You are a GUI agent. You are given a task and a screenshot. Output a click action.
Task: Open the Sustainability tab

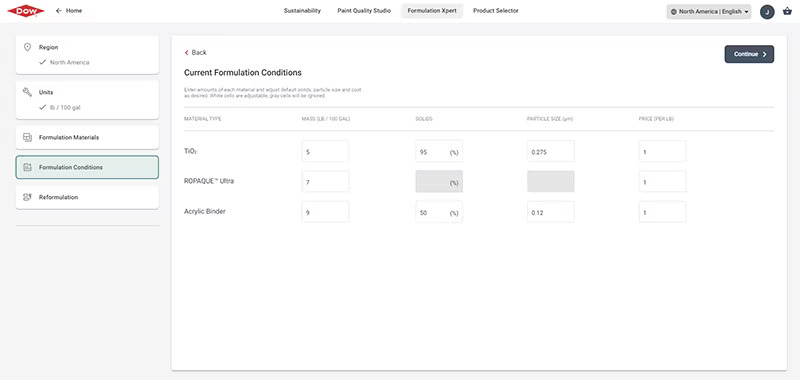tap(303, 11)
